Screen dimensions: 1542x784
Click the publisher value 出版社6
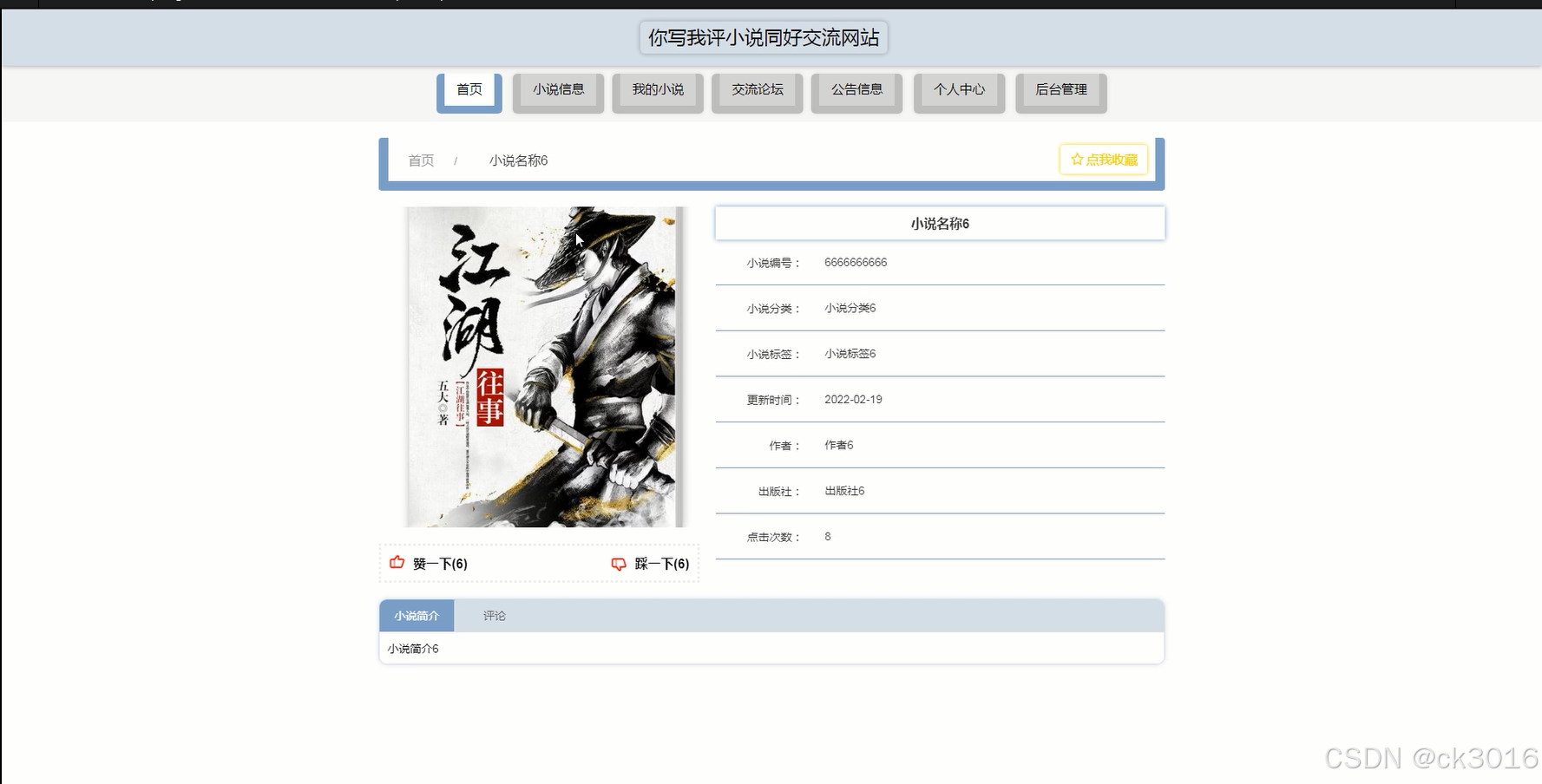tap(844, 491)
